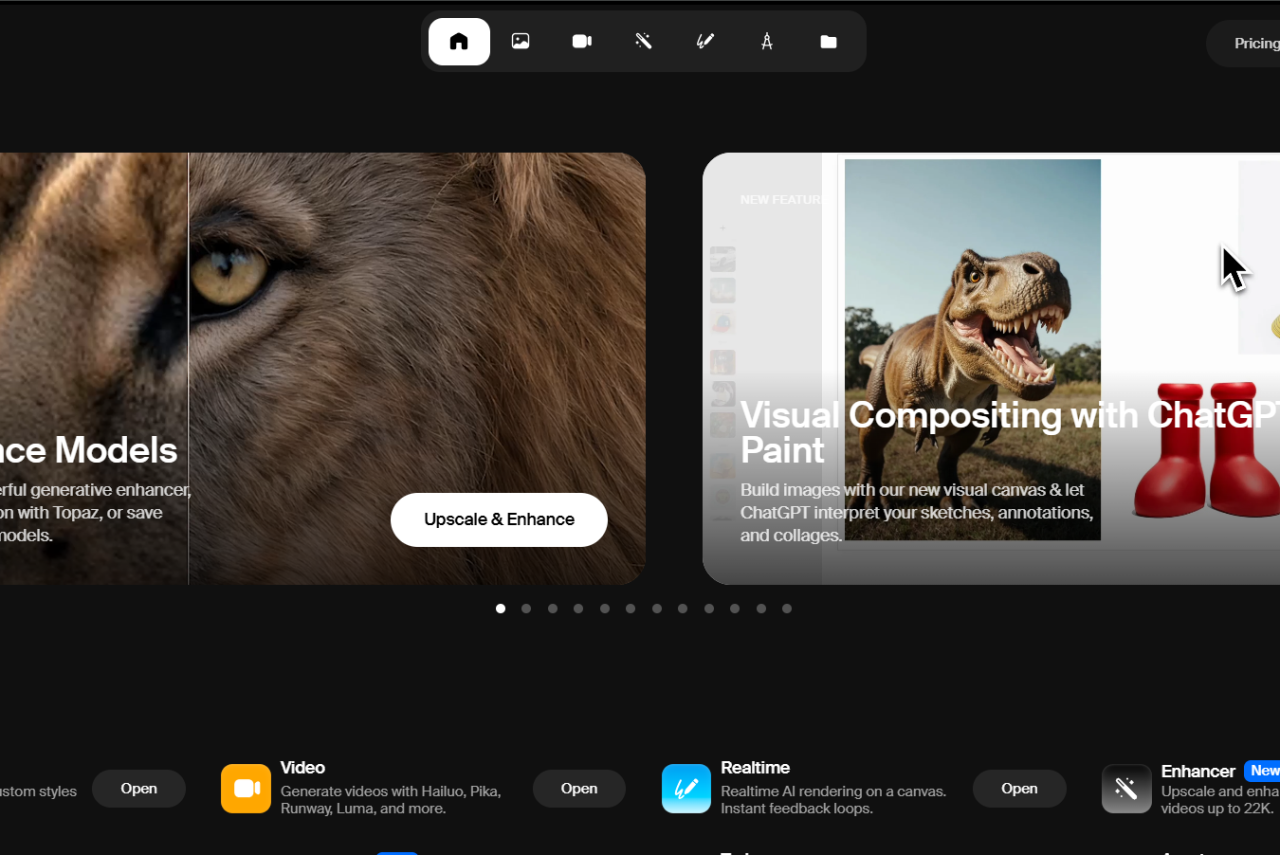Click the blue 'New' badge by Enhancer

(x=1263, y=771)
